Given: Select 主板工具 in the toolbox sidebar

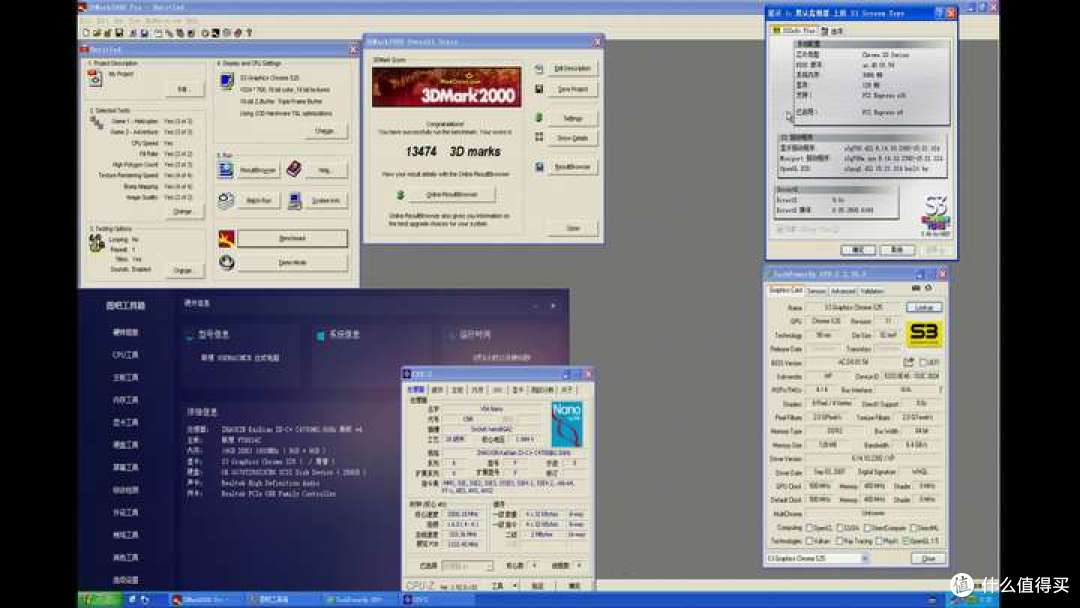Looking at the screenshot, I should coord(125,377).
